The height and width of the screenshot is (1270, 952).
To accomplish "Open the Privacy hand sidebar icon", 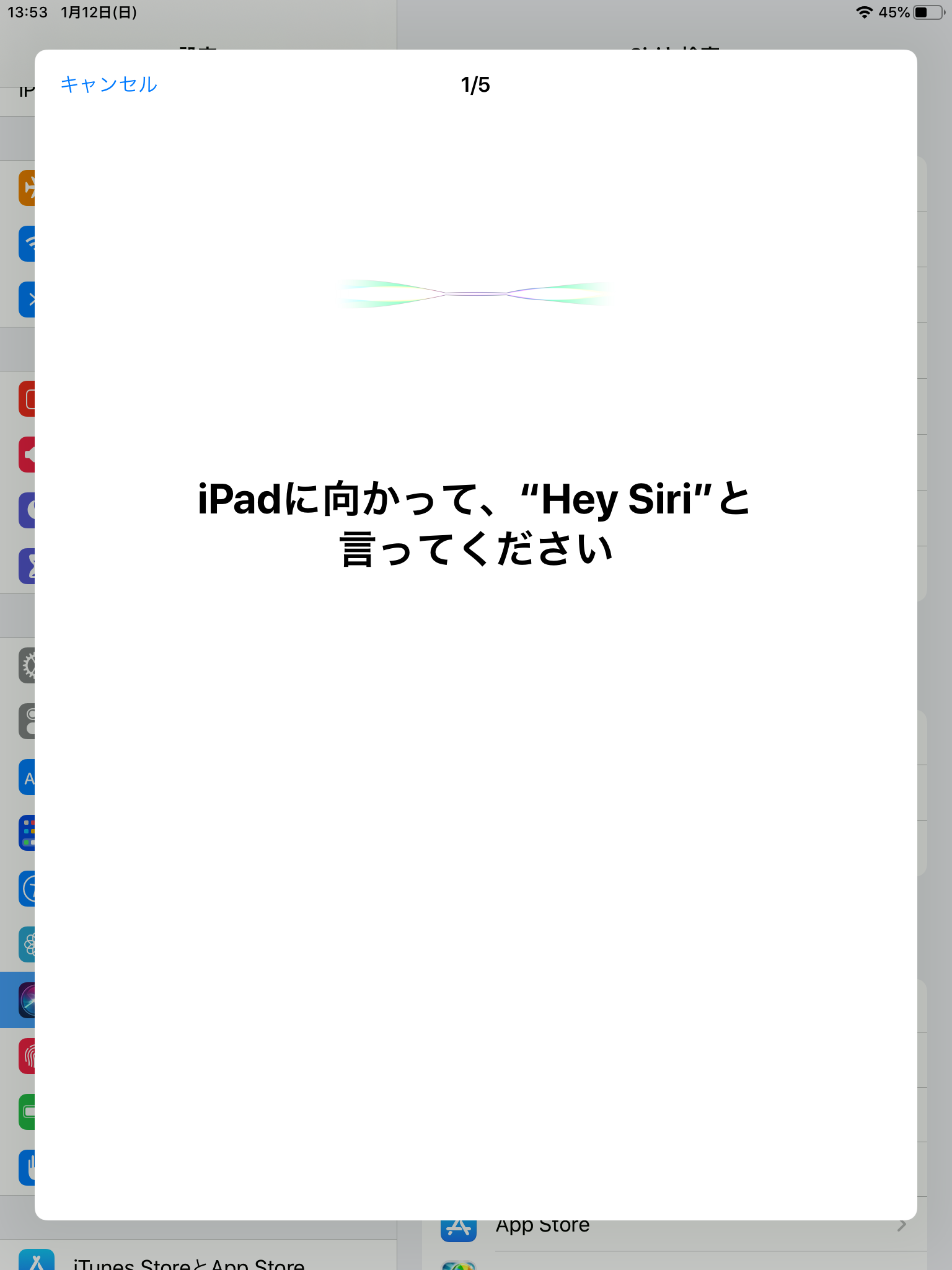I will pyautogui.click(x=27, y=1168).
